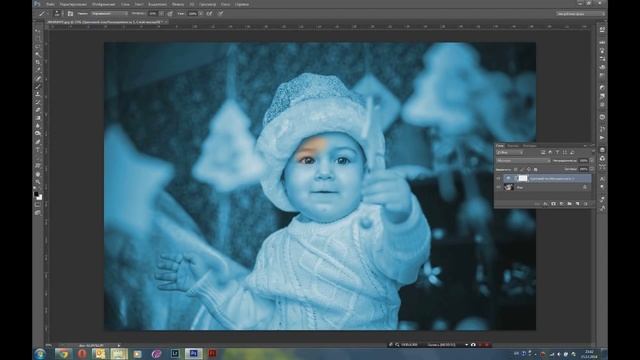Image resolution: width=640 pixels, height=360 pixels.
Task: Open the Image menu
Action: pyautogui.click(x=103, y=4)
